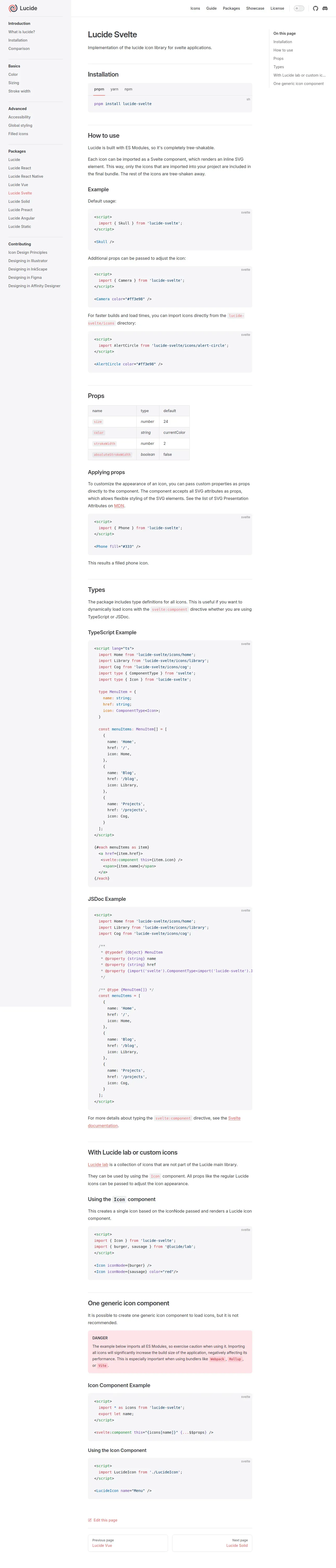The image size is (336, 1568).
Task: Click the Edit this page pencil icon
Action: pyautogui.click(x=90, y=1520)
